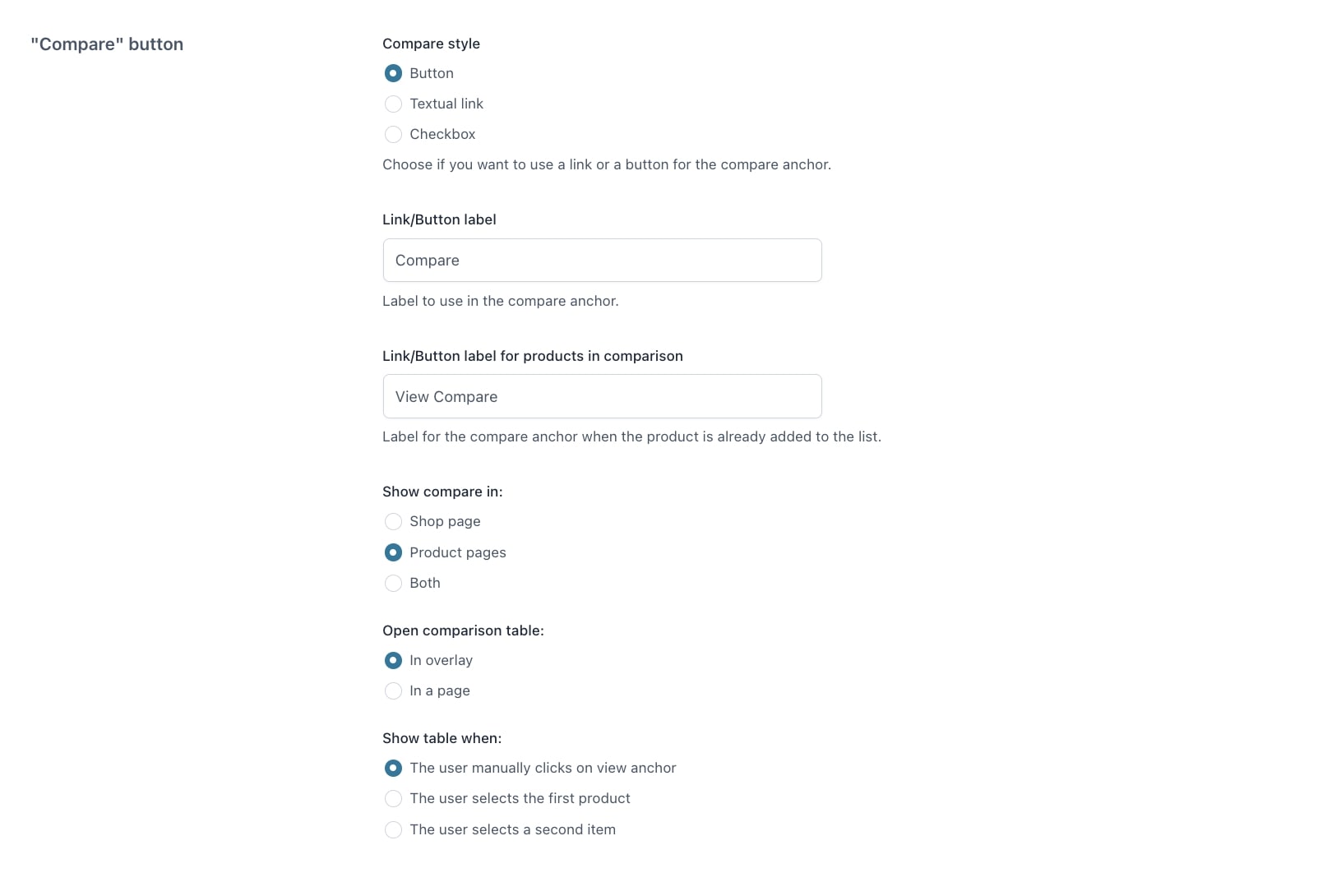Choose Textual link compare style
The image size is (1327, 896).
(393, 104)
